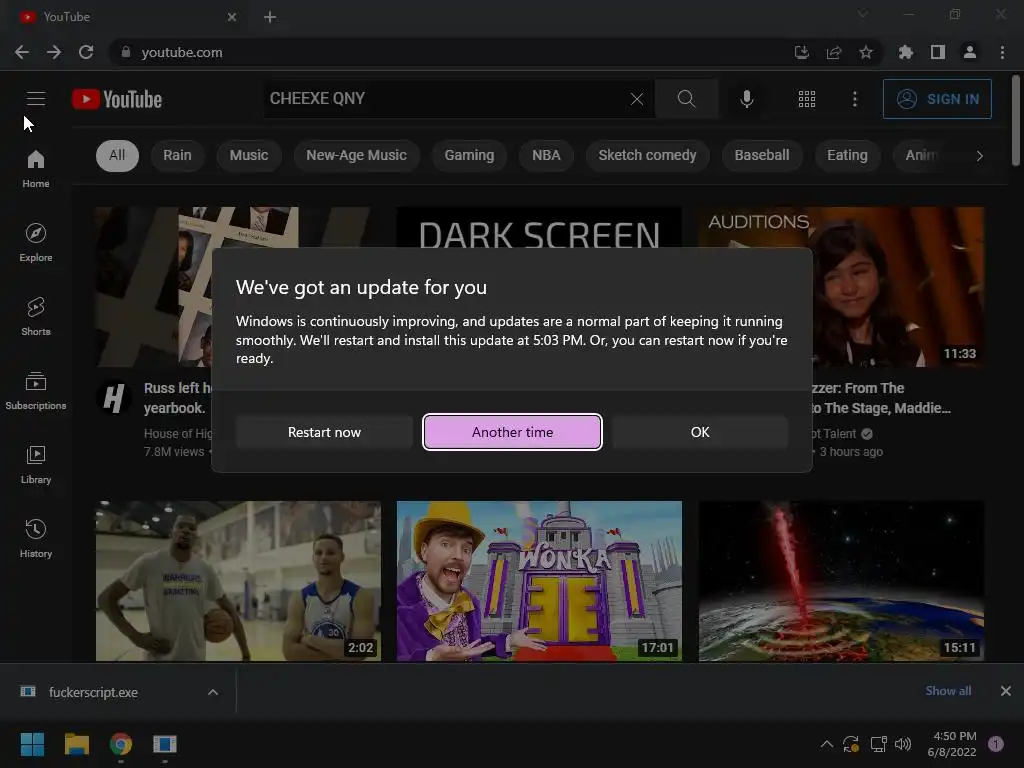
Task: Open the YouTube hamburger guide menu
Action: coord(36,99)
